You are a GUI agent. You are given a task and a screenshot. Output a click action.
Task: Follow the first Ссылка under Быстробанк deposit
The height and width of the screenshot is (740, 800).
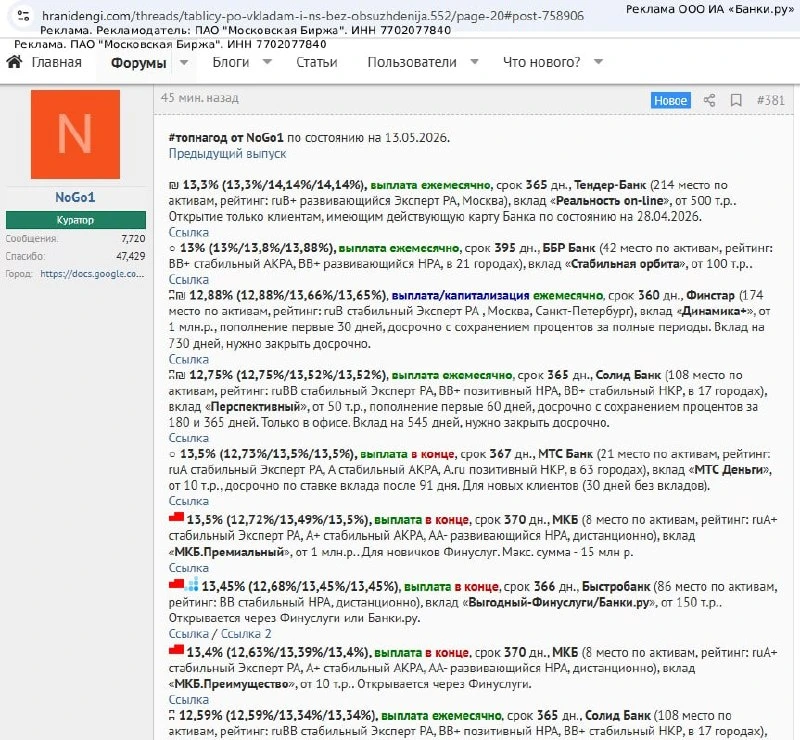[x=189, y=633]
